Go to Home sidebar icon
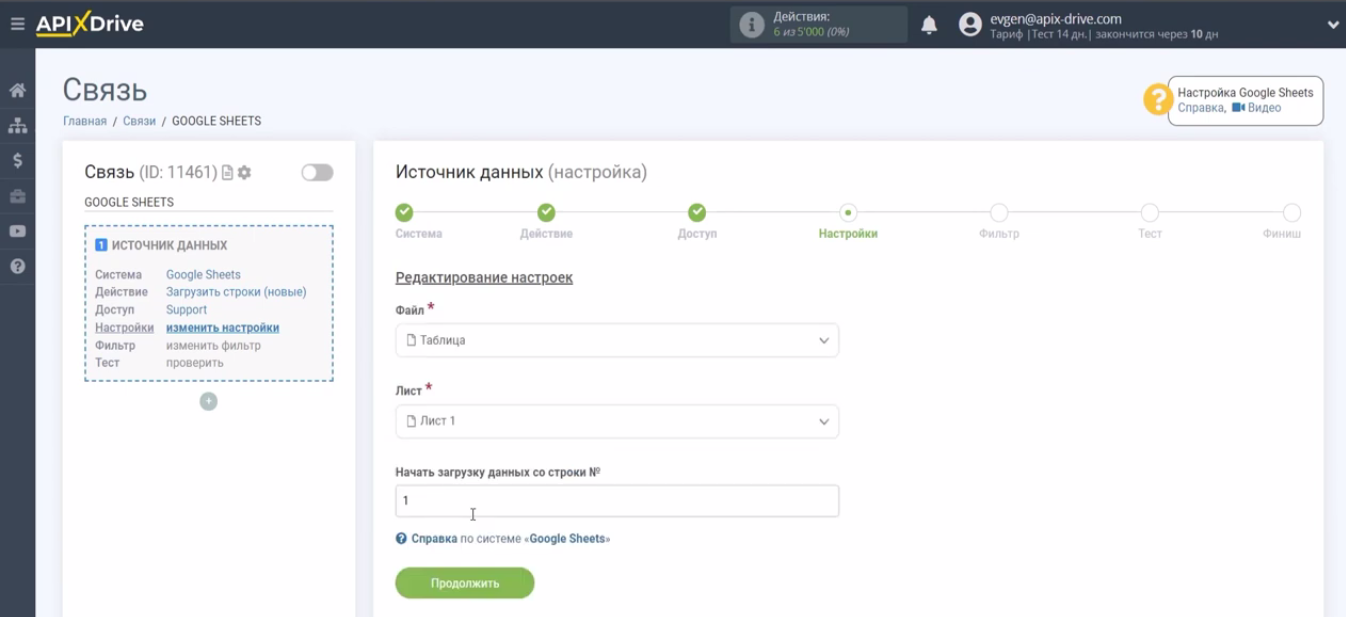Image resolution: width=1346 pixels, height=617 pixels. tap(17, 90)
